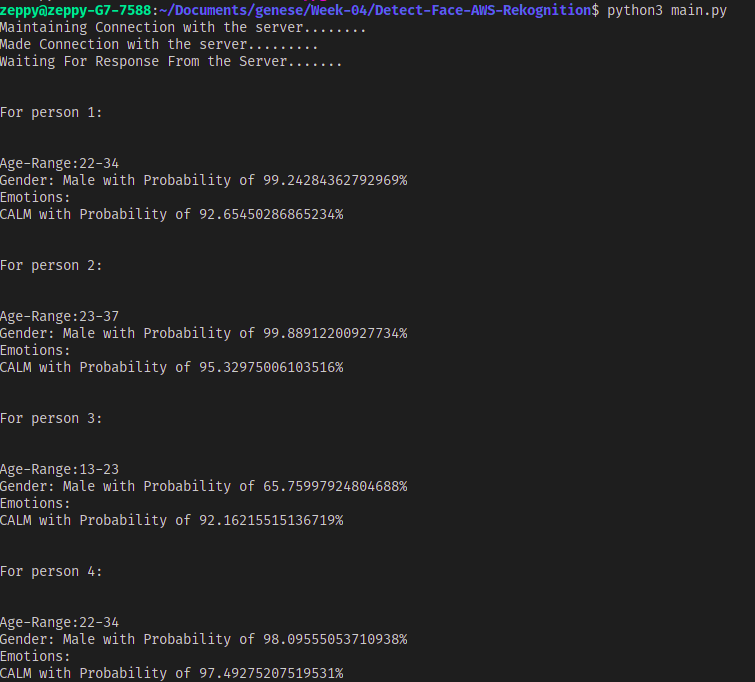This screenshot has width=755, height=682.
Task: Click CALM line with 95.32975006103516%
Action: coord(171,367)
